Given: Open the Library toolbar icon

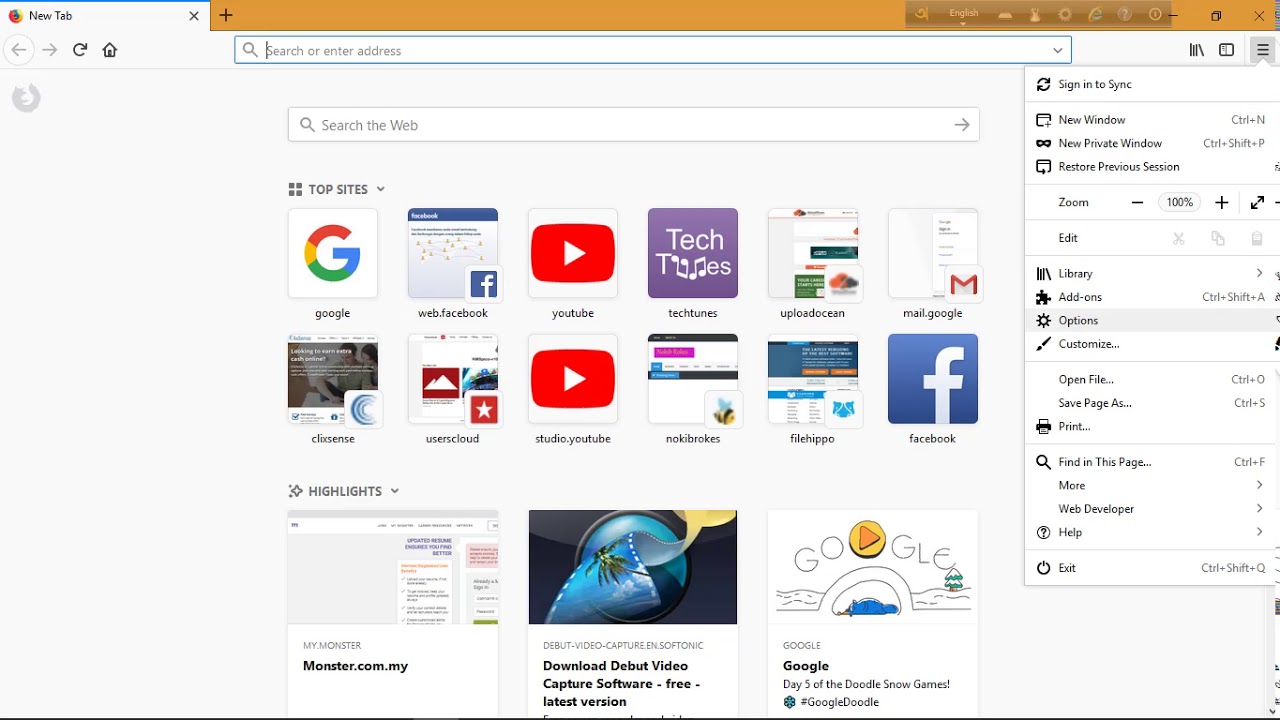Looking at the screenshot, I should click(1196, 50).
